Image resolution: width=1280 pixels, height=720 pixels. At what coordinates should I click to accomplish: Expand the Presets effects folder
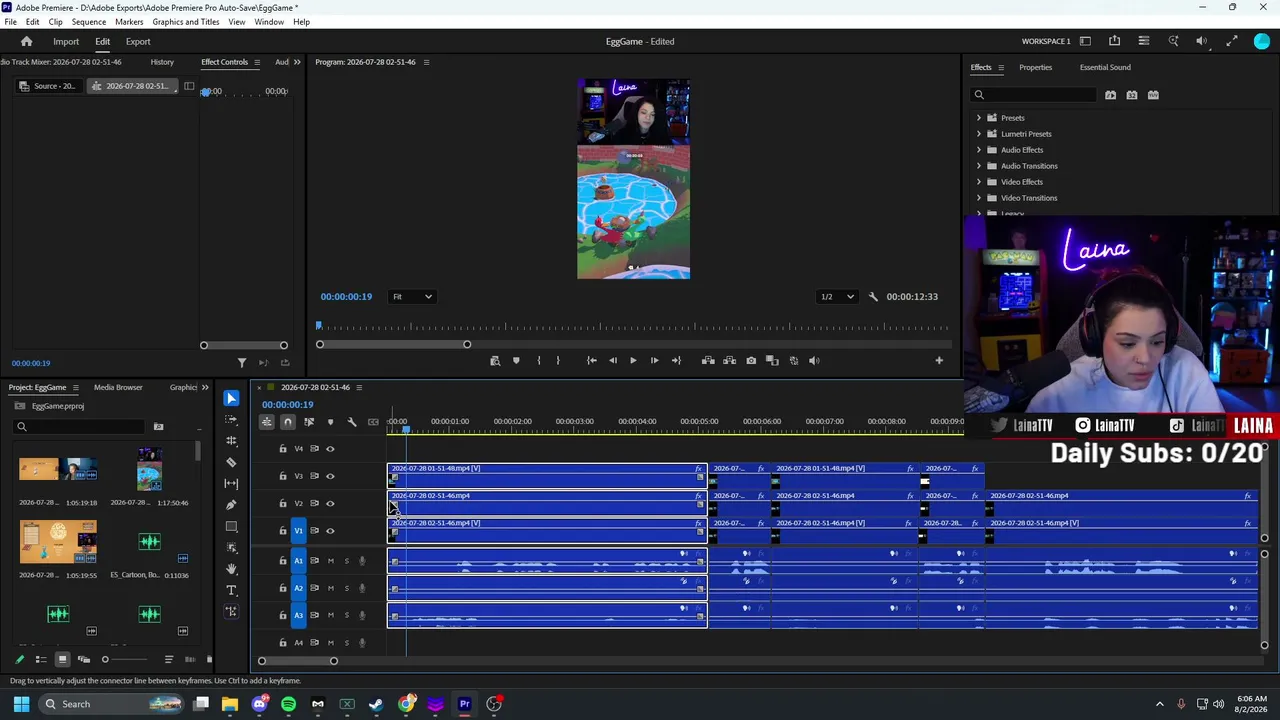(x=979, y=118)
